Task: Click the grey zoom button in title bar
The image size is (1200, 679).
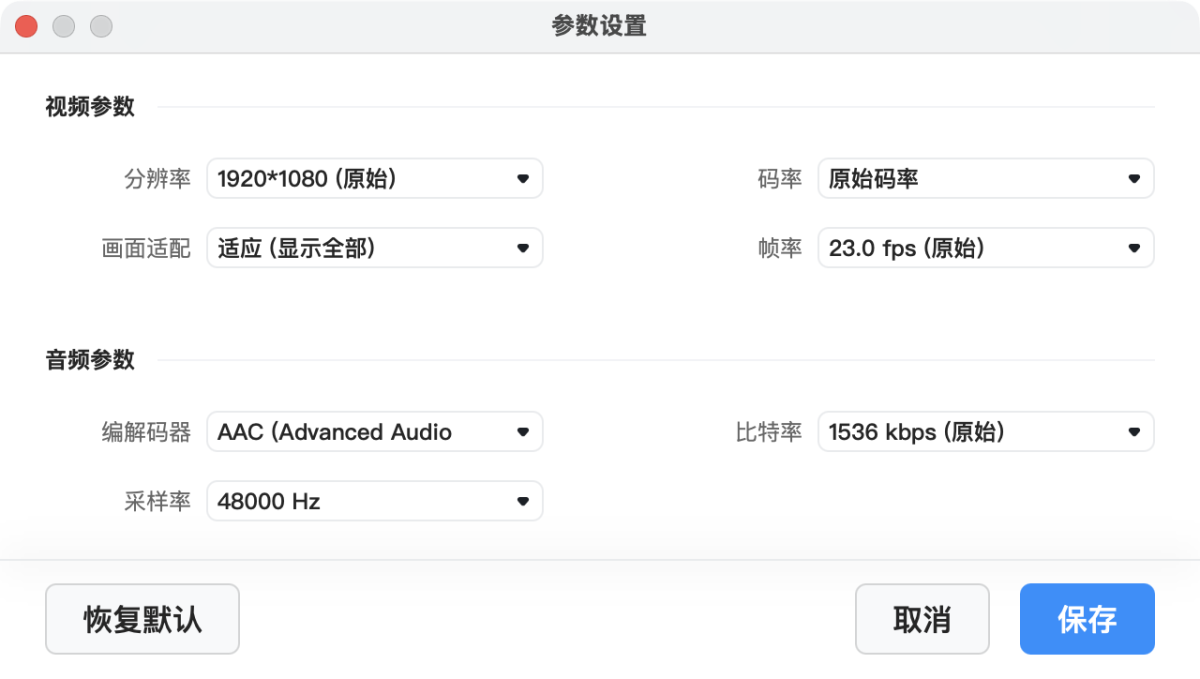Action: pos(101,27)
